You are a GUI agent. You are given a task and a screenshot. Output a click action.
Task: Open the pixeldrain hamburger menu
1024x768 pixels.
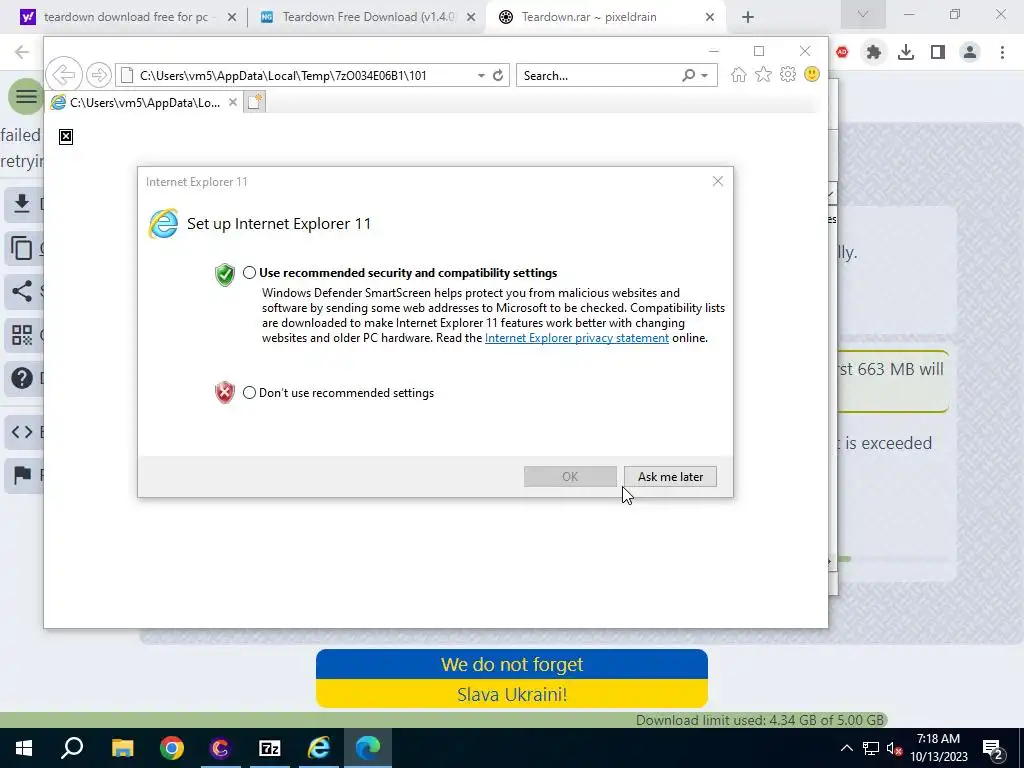coord(25,97)
